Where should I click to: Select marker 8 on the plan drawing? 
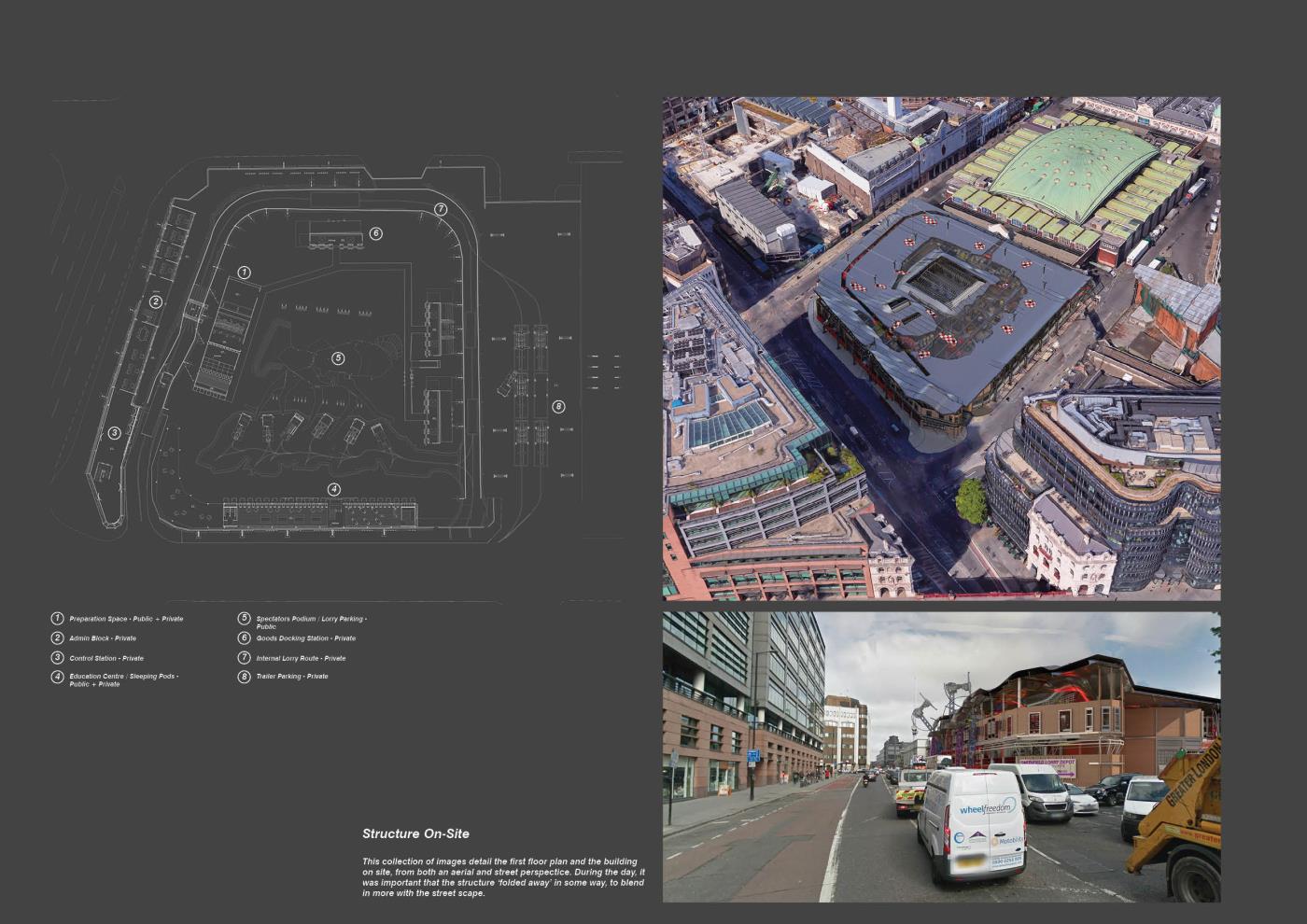pos(558,406)
